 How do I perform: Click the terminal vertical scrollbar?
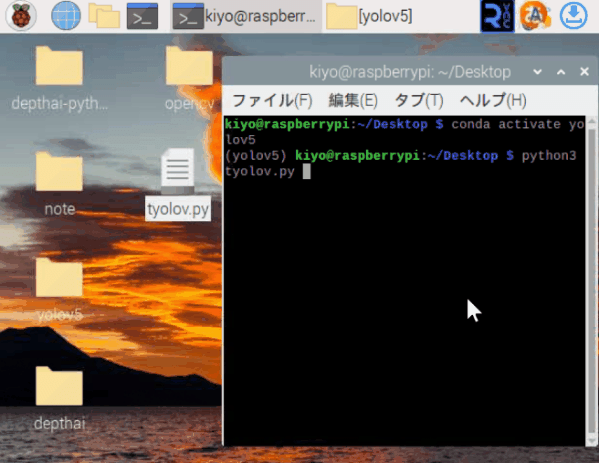[x=592, y=281]
